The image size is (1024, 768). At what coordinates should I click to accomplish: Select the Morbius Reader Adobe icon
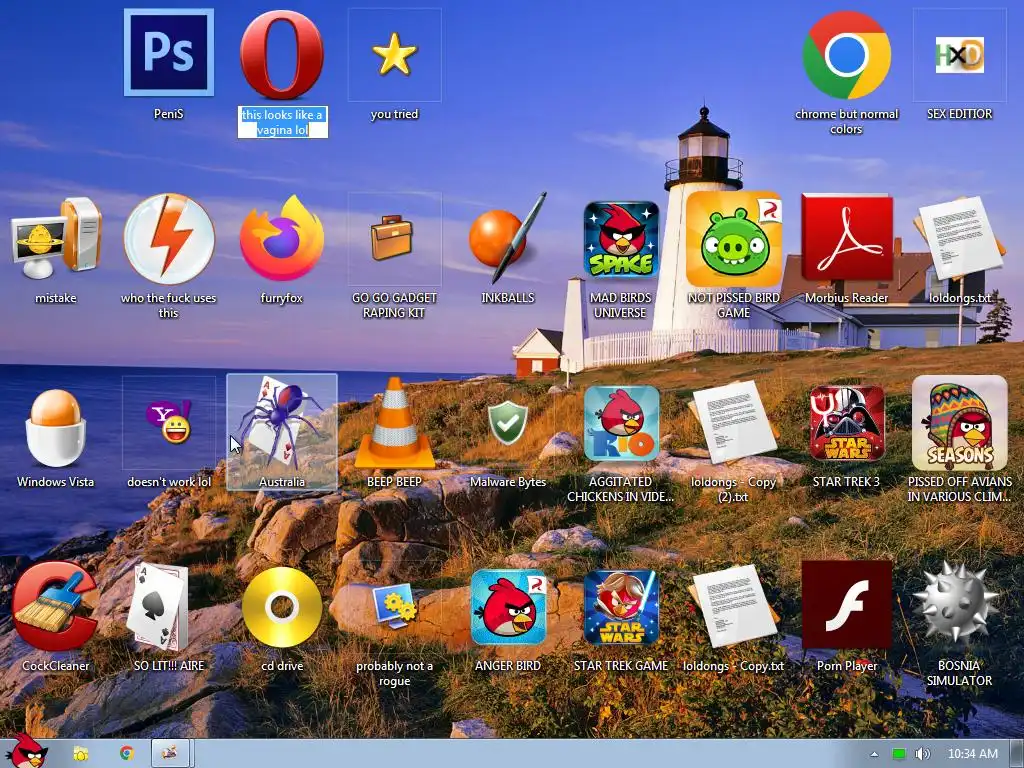tap(847, 238)
